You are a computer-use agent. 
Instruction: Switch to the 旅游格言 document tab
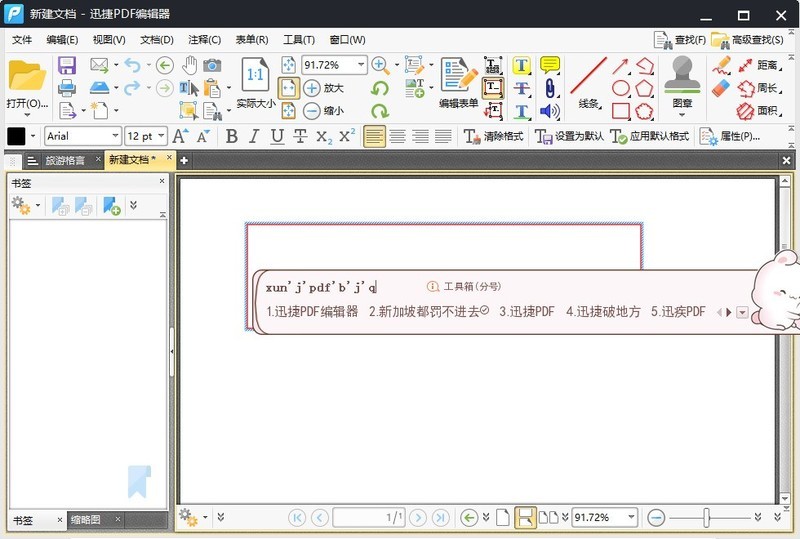pos(64,160)
